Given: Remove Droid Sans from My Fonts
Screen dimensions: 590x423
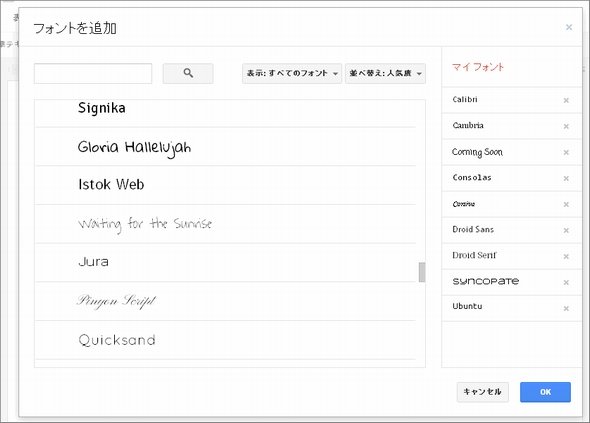Looking at the screenshot, I should tap(566, 230).
